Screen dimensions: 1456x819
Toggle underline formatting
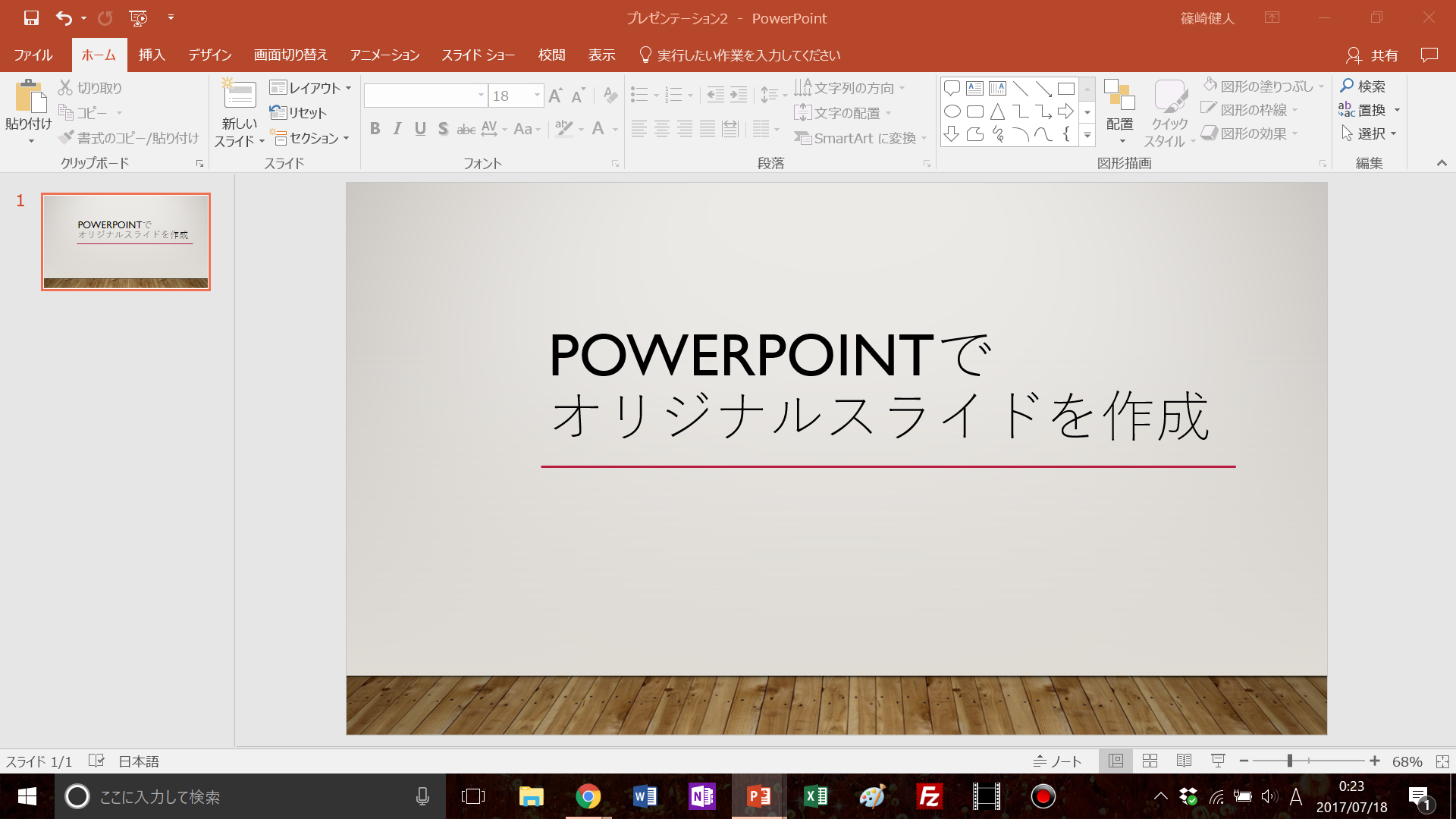[x=420, y=129]
